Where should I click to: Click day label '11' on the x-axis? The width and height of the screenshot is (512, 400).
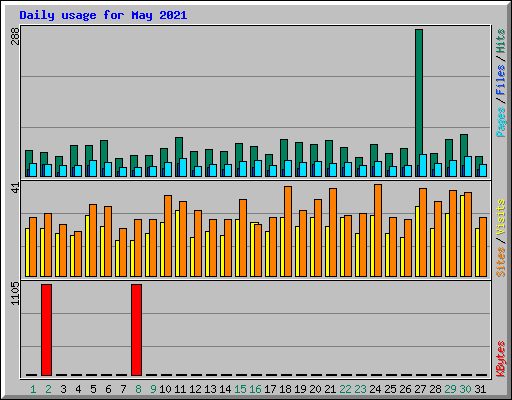[180, 389]
